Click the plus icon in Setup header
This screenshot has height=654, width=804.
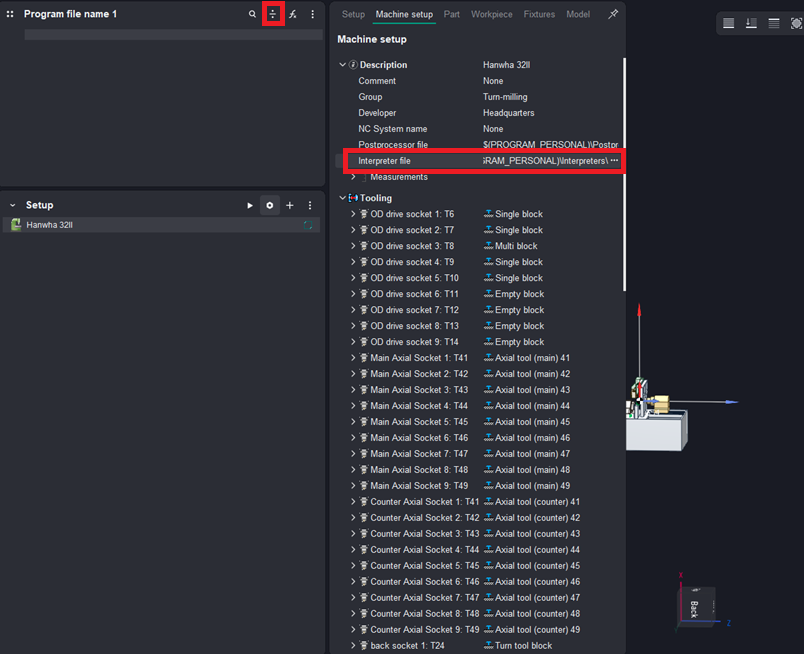(x=290, y=205)
